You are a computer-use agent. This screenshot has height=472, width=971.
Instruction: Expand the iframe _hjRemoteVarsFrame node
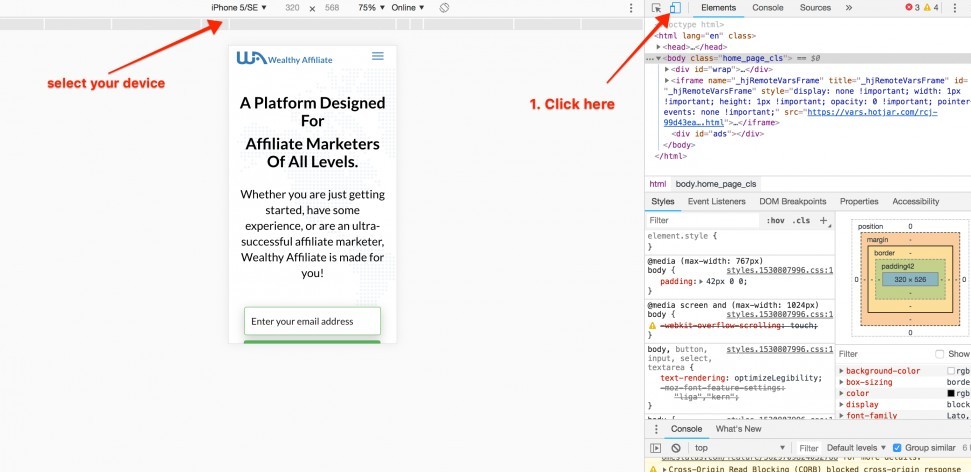click(x=668, y=81)
